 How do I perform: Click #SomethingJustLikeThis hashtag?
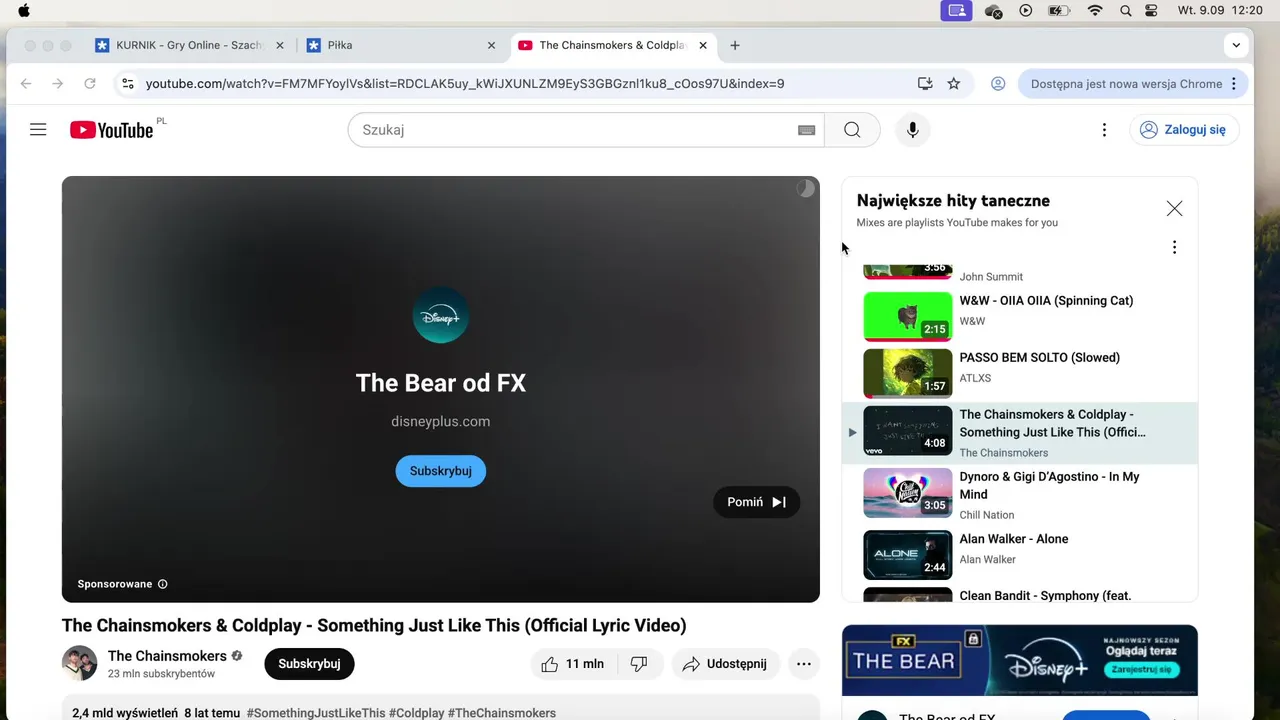pyautogui.click(x=316, y=713)
